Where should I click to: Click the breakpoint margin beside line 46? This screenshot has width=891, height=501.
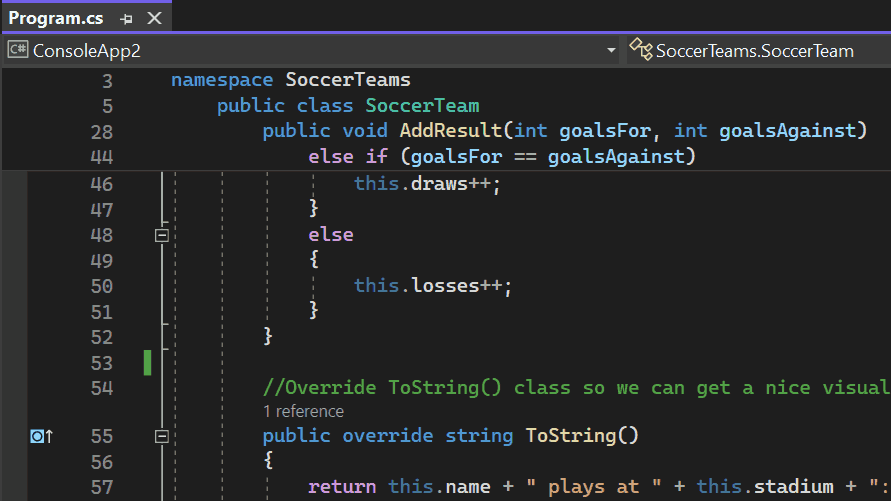pyautogui.click(x=14, y=184)
